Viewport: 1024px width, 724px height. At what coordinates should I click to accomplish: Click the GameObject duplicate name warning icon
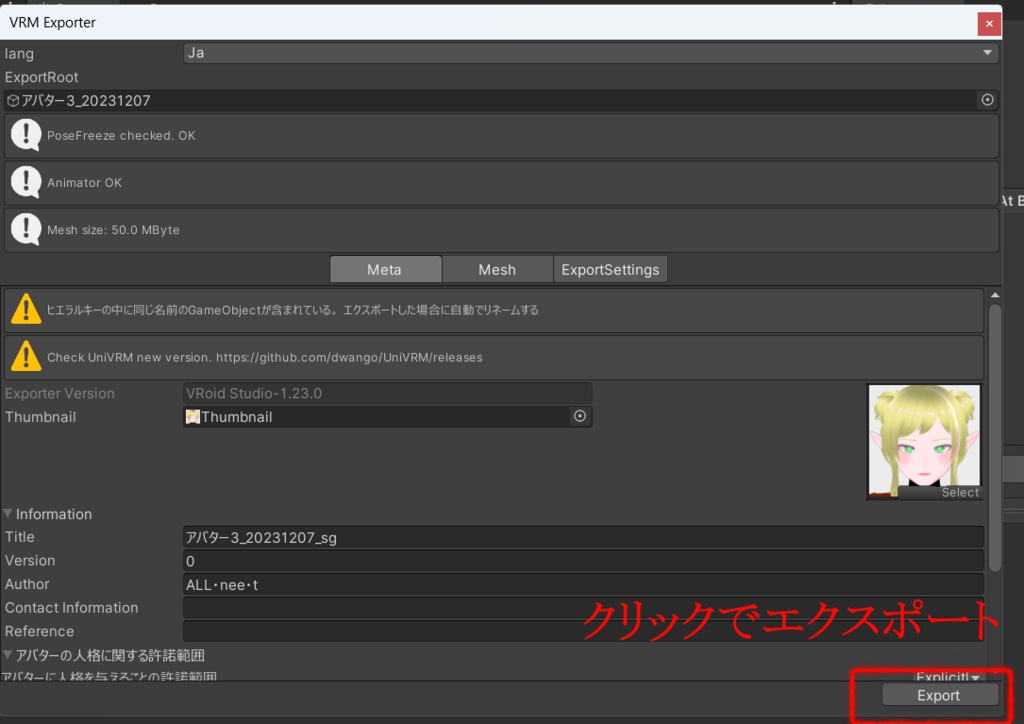(26, 309)
